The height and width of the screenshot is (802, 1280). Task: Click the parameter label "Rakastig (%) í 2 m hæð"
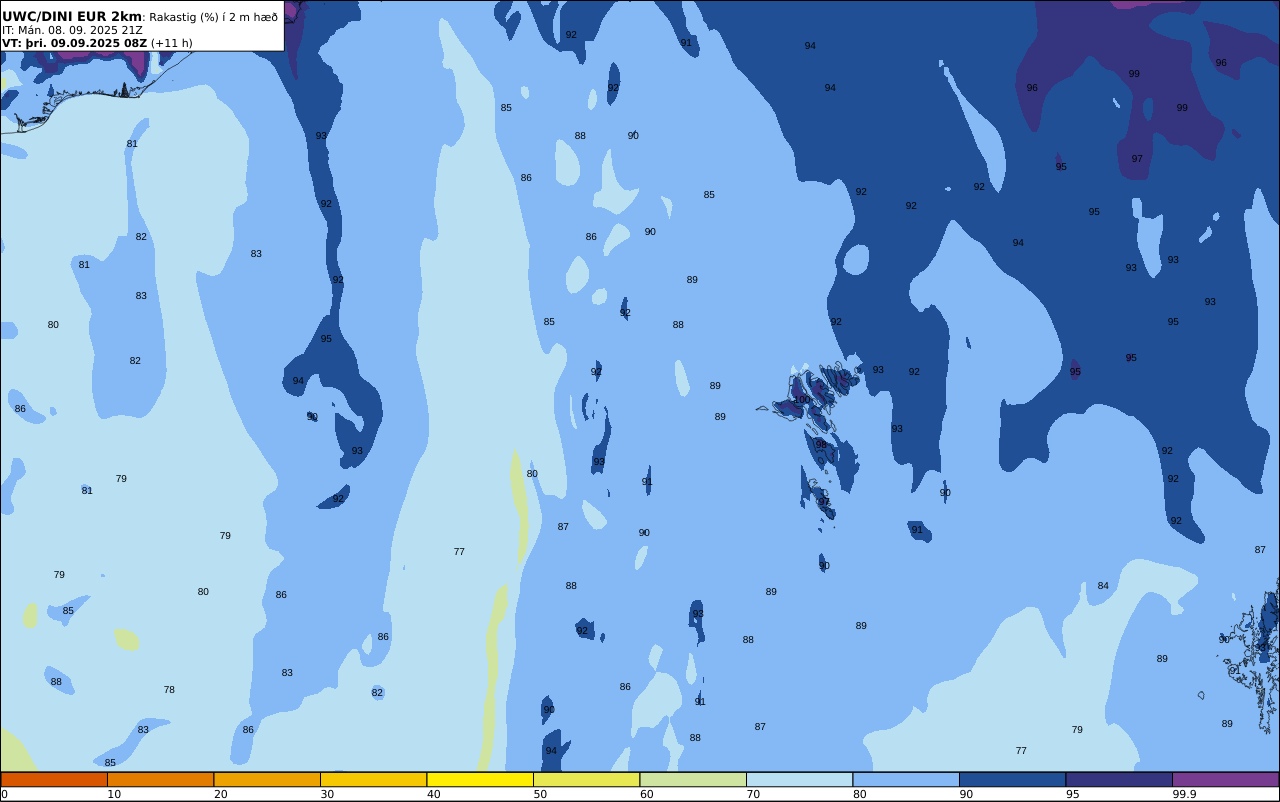point(214,17)
